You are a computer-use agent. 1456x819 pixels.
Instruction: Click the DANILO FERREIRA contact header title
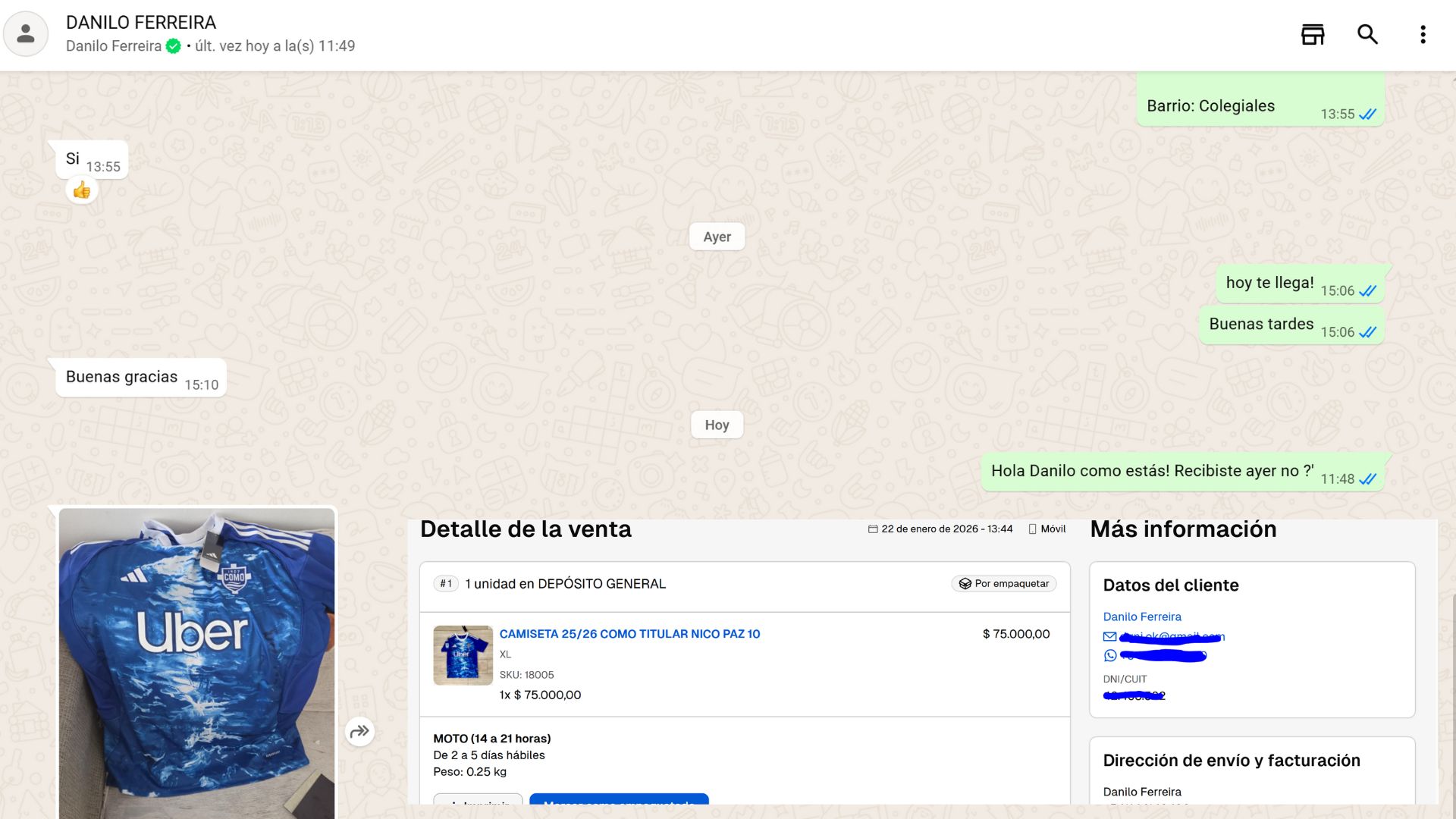tap(141, 23)
